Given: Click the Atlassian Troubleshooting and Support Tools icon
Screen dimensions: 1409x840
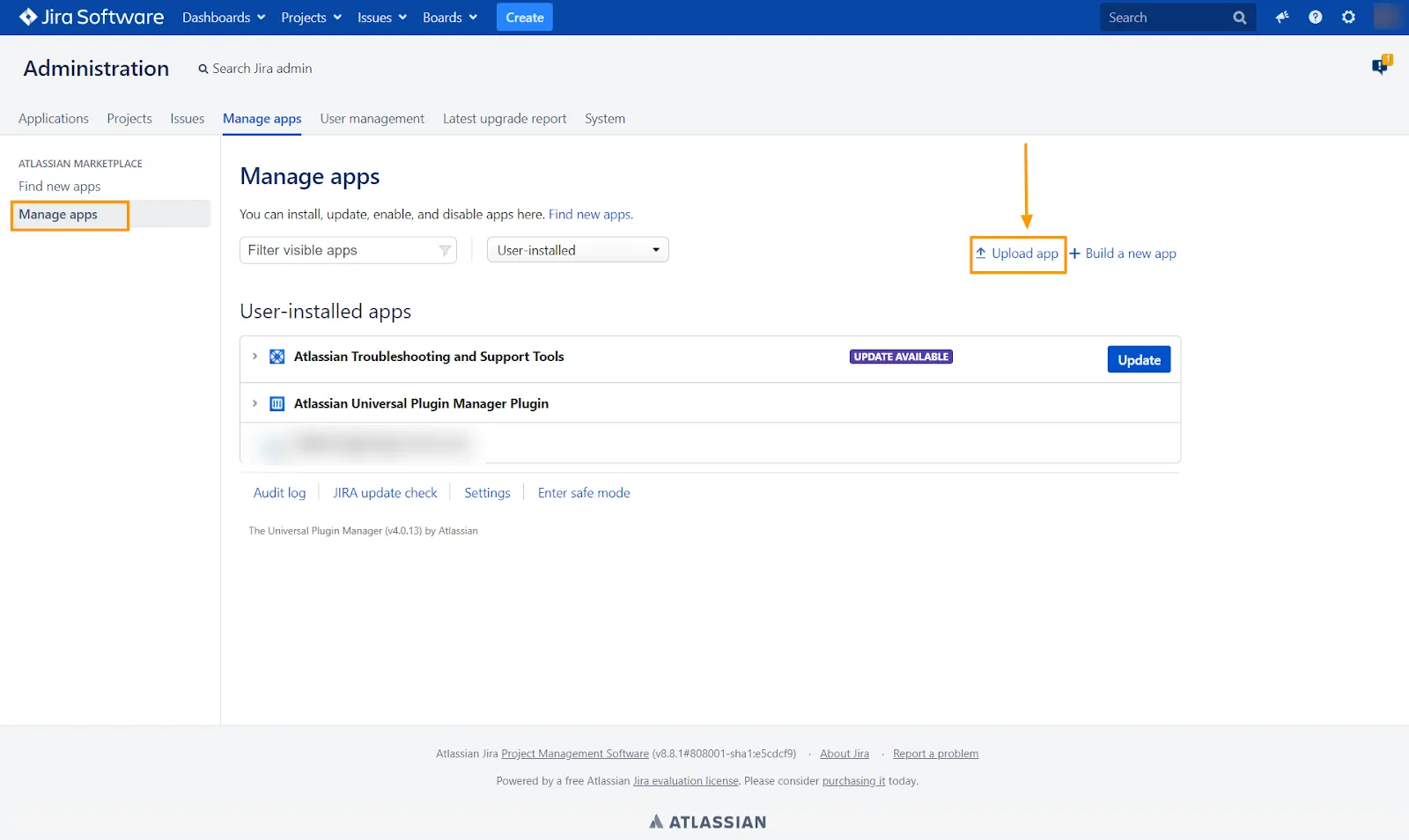Looking at the screenshot, I should 277,357.
